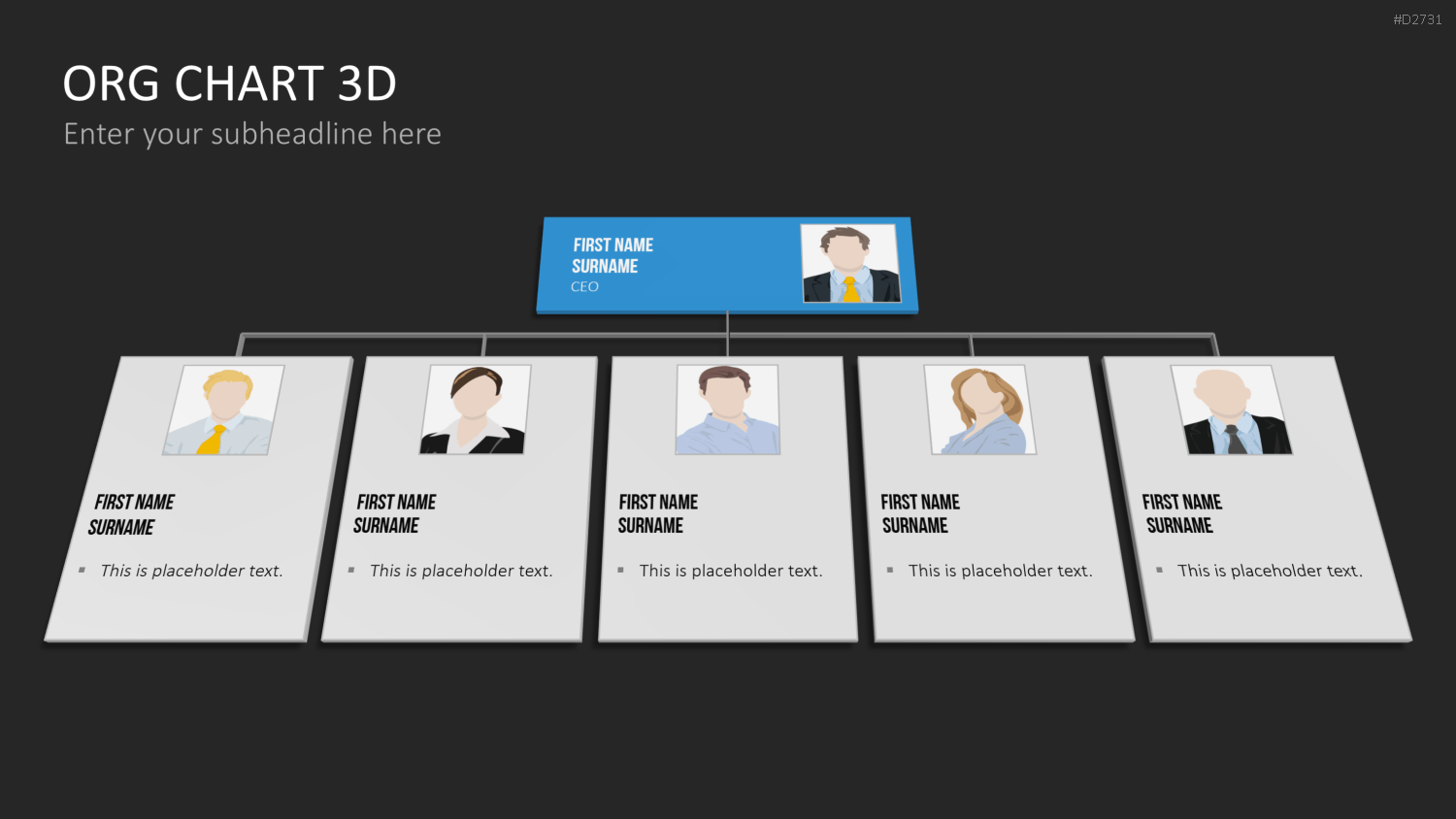Image resolution: width=1456 pixels, height=819 pixels.
Task: Select placeholder text in the blond man's card
Action: click(x=191, y=571)
